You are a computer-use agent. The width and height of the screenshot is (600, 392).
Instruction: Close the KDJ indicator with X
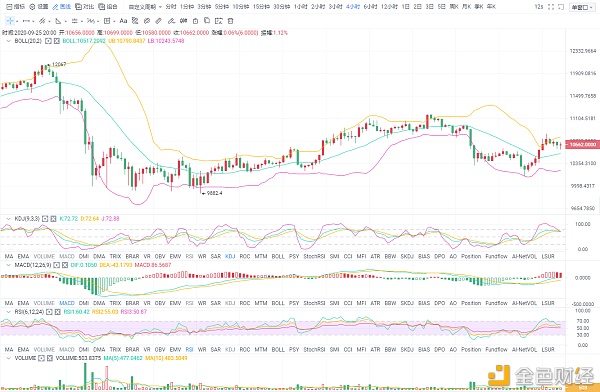click(x=54, y=219)
